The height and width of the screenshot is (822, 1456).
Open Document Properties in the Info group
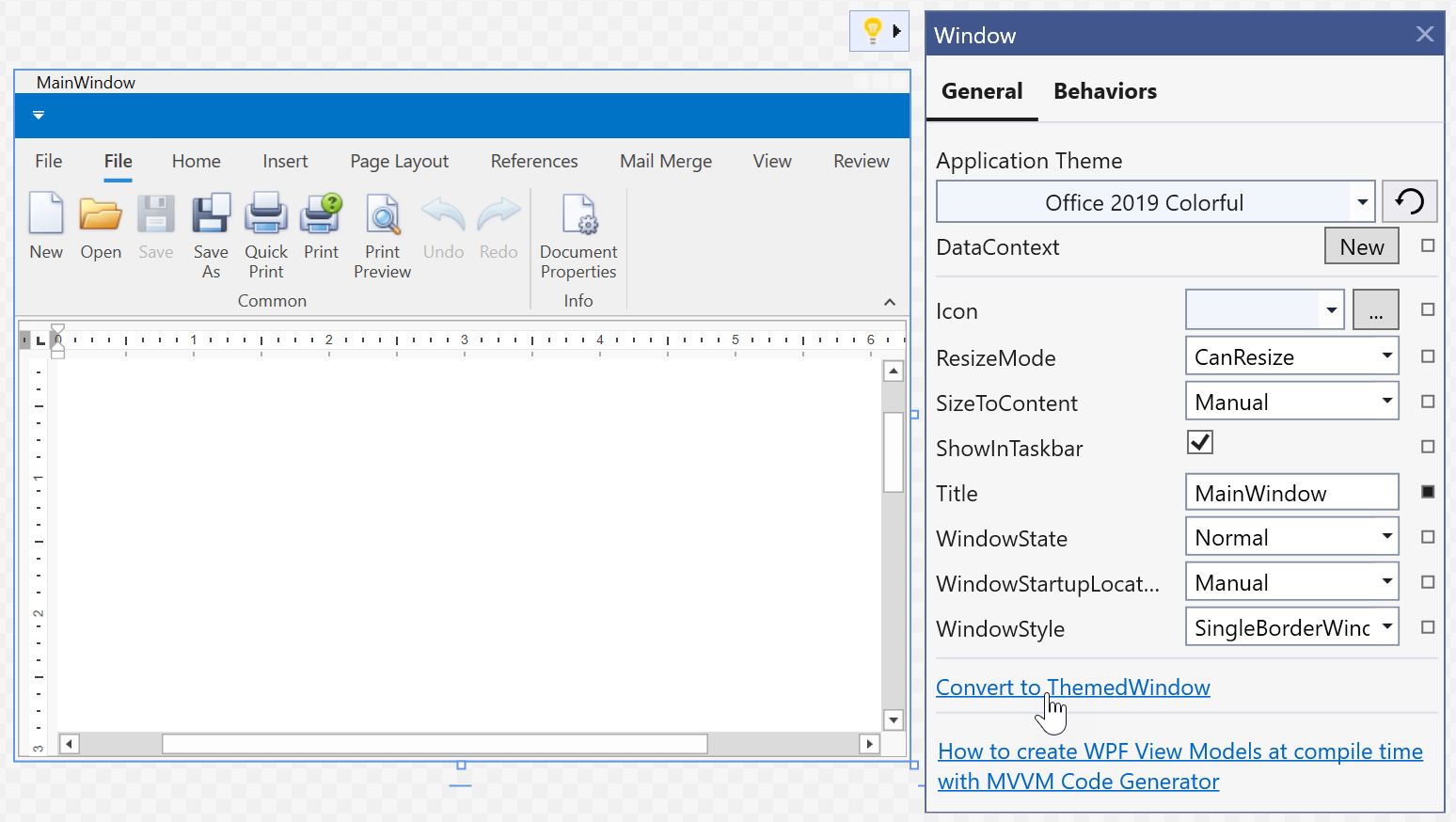click(578, 213)
